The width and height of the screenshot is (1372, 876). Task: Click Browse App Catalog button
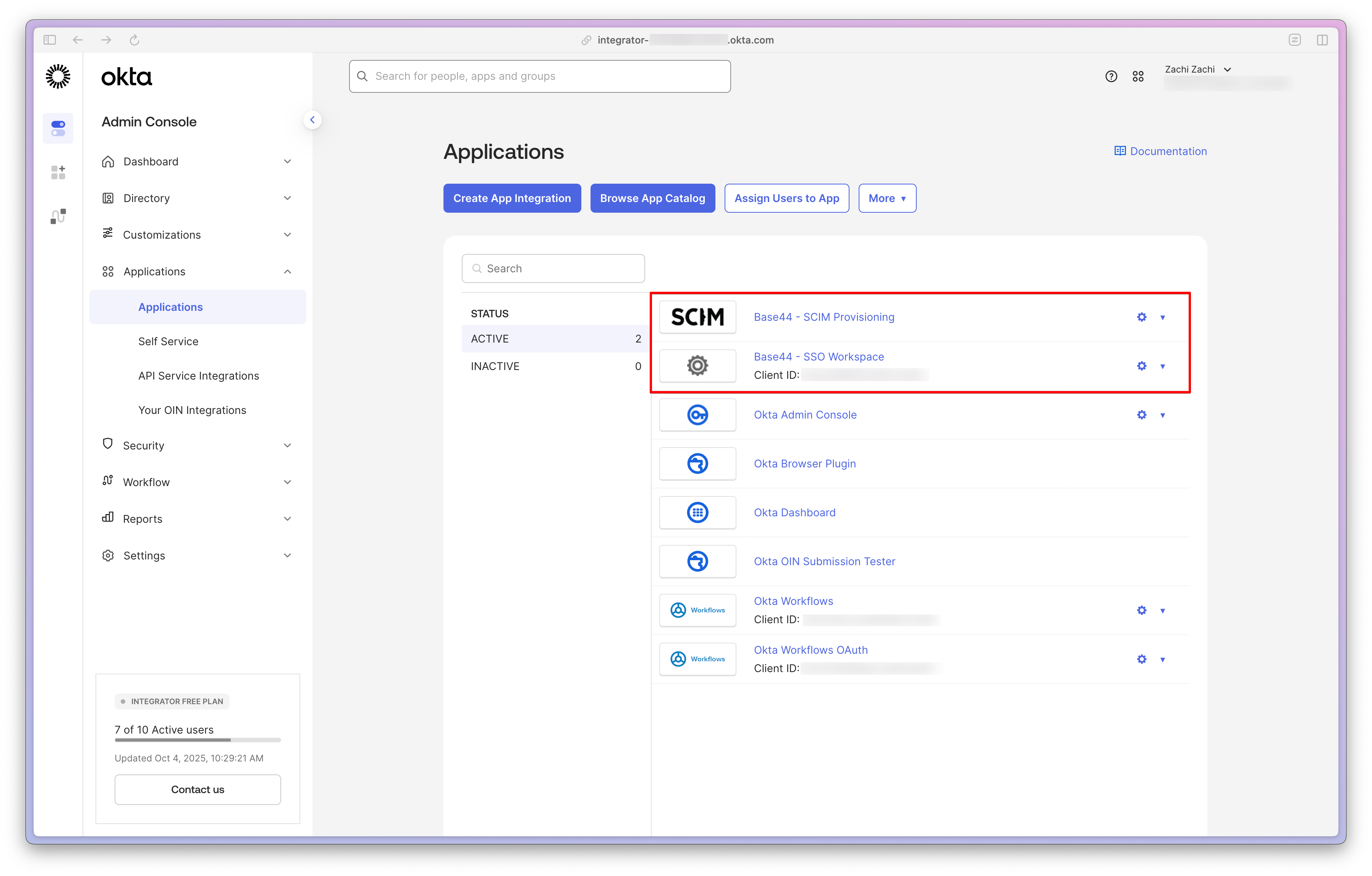[652, 198]
